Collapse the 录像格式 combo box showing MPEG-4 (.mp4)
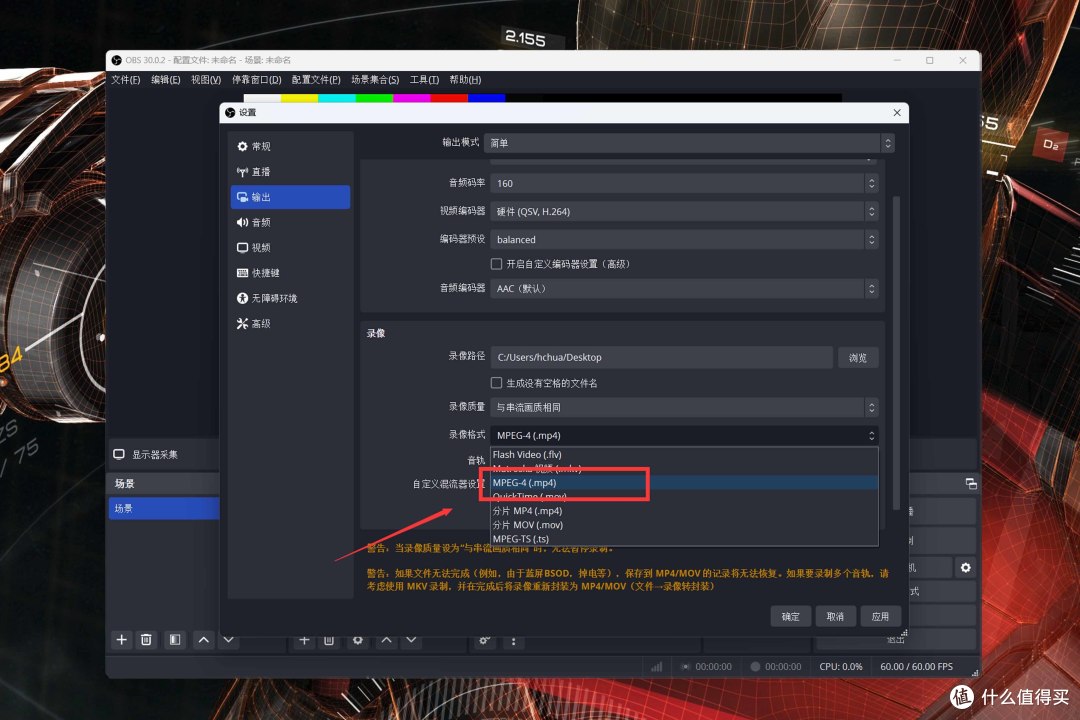1080x720 pixels. (684, 435)
